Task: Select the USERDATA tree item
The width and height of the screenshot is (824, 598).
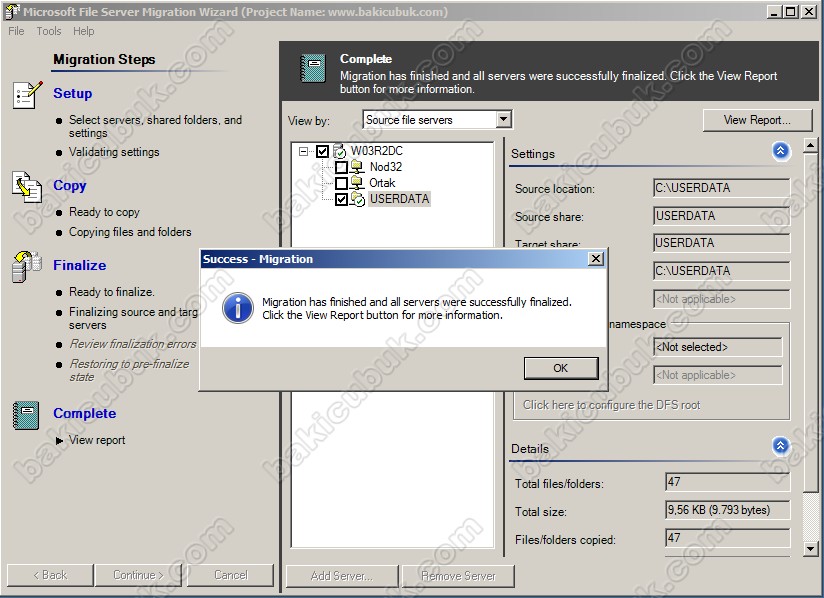Action: [x=399, y=199]
